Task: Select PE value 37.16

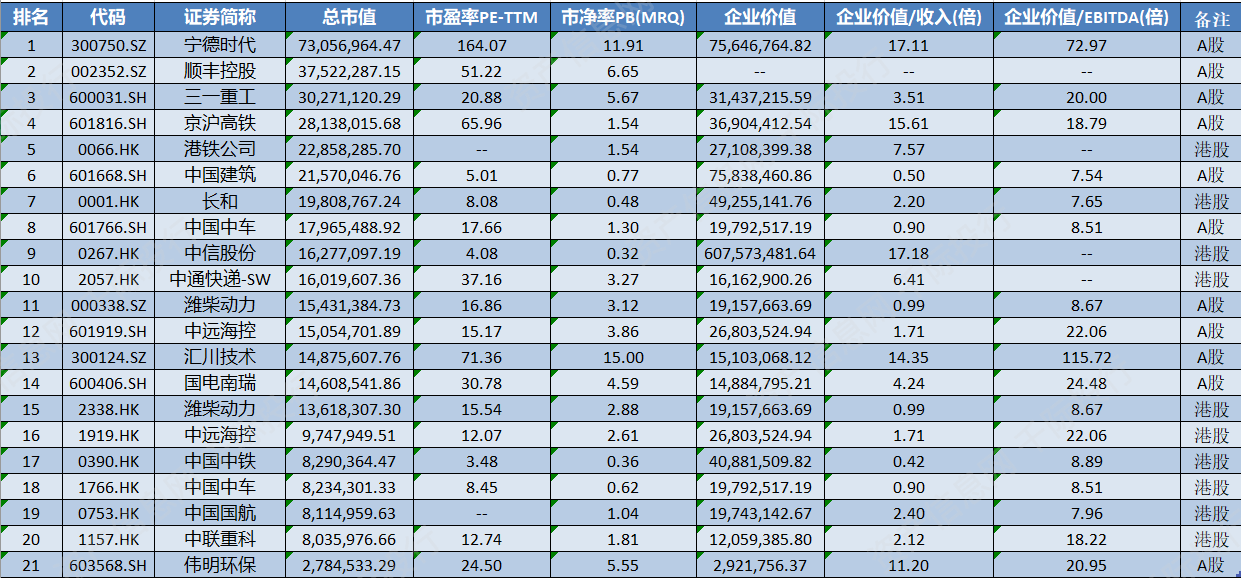Action: [482, 279]
